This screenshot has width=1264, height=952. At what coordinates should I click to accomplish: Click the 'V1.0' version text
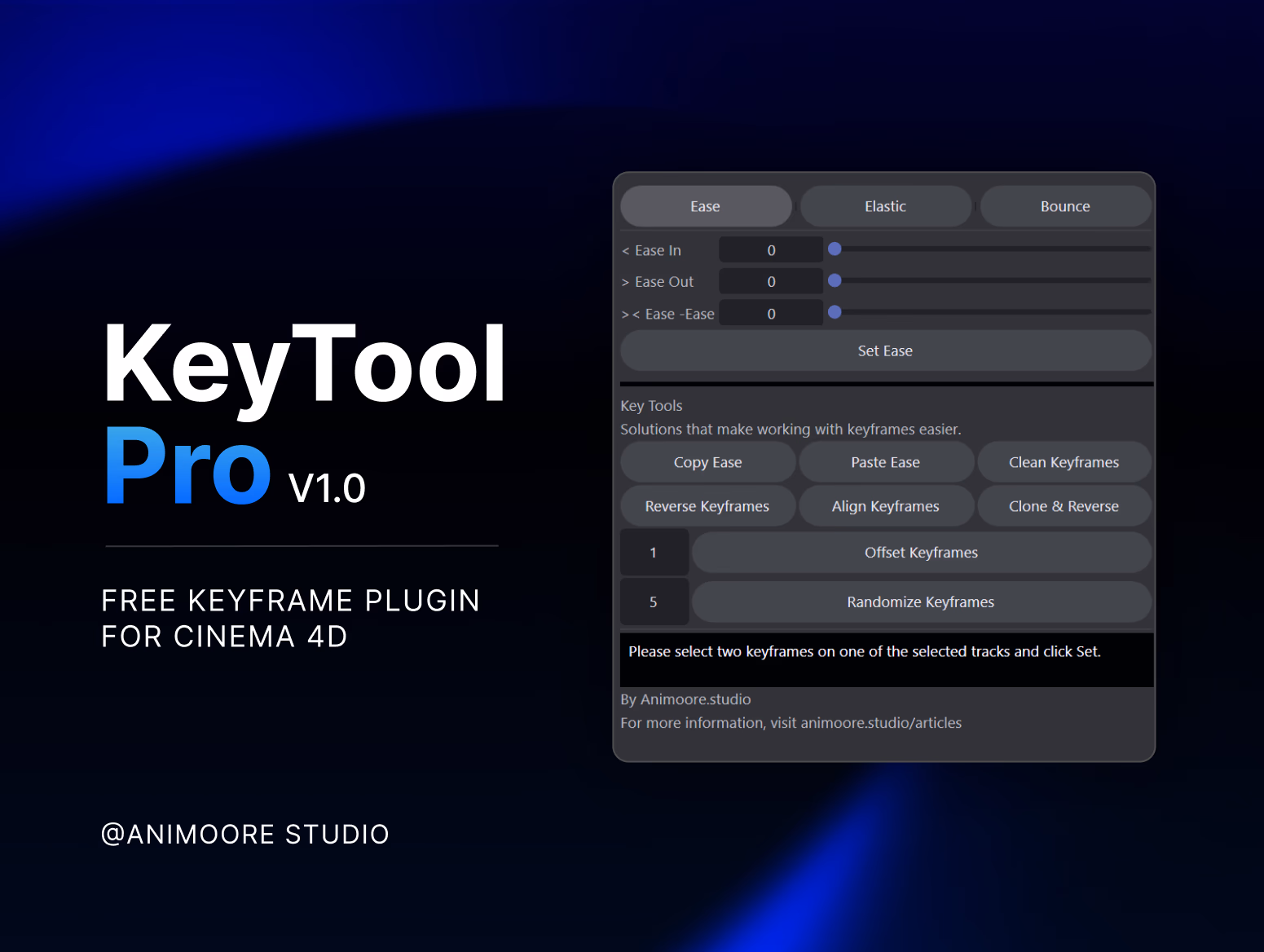point(327,488)
